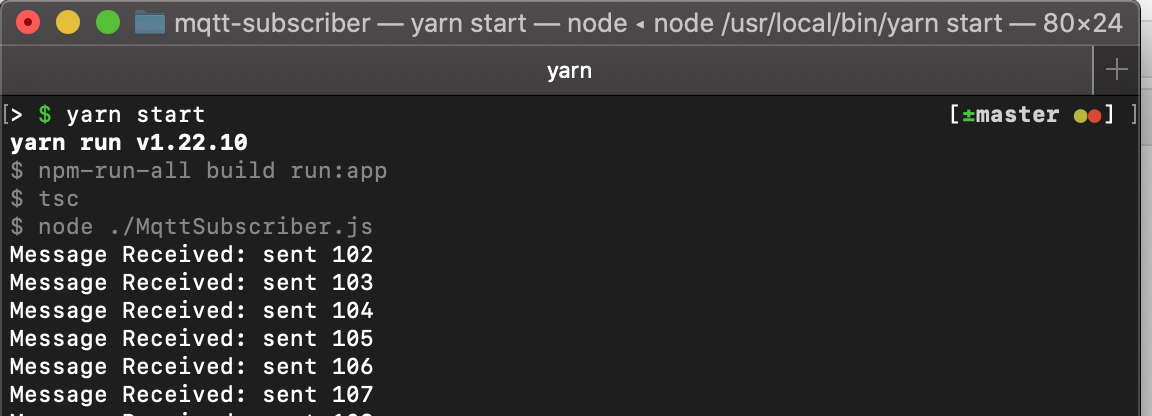Minimize window using the yellow button

pyautogui.click(x=68, y=23)
